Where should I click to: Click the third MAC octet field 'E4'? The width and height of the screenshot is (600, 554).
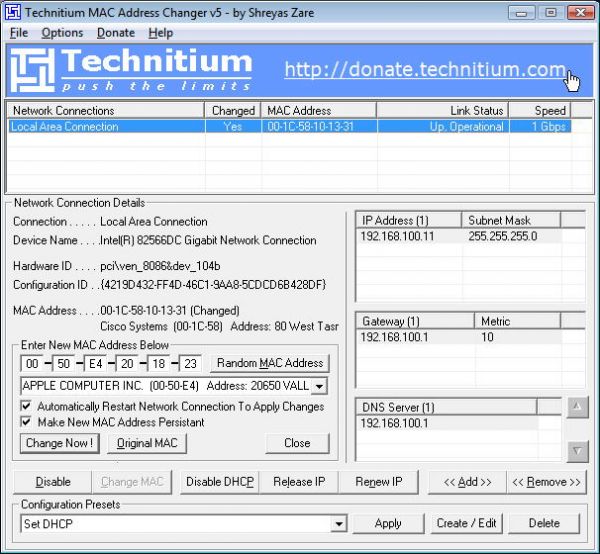click(96, 363)
